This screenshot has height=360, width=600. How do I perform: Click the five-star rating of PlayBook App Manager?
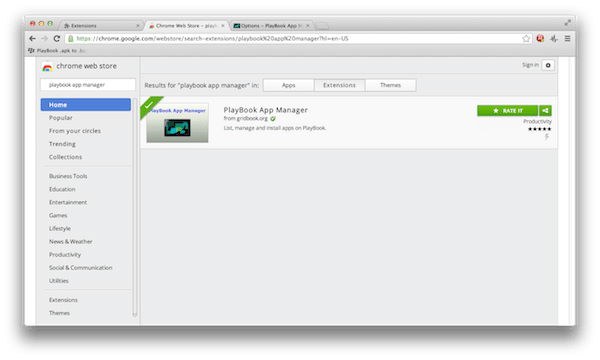(540, 129)
